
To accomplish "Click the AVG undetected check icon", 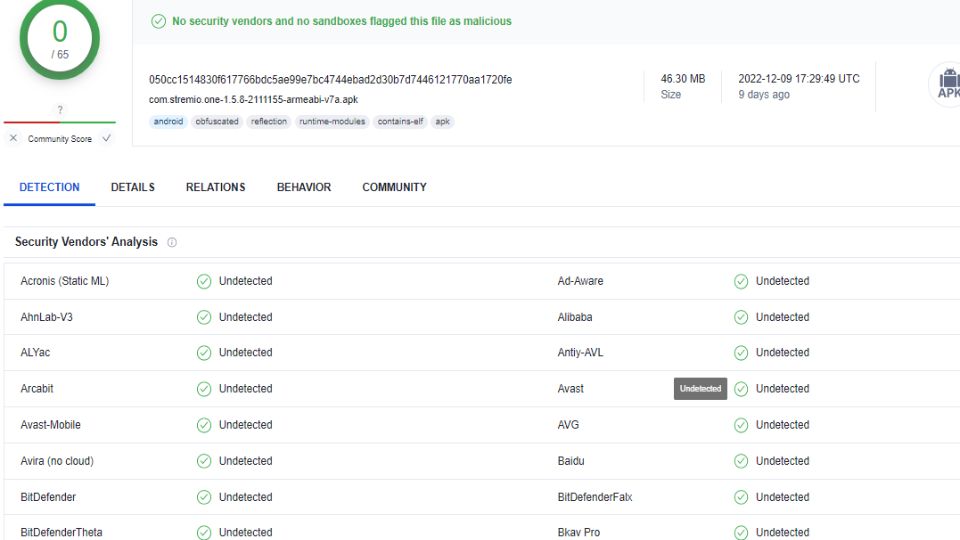I will (x=741, y=425).
